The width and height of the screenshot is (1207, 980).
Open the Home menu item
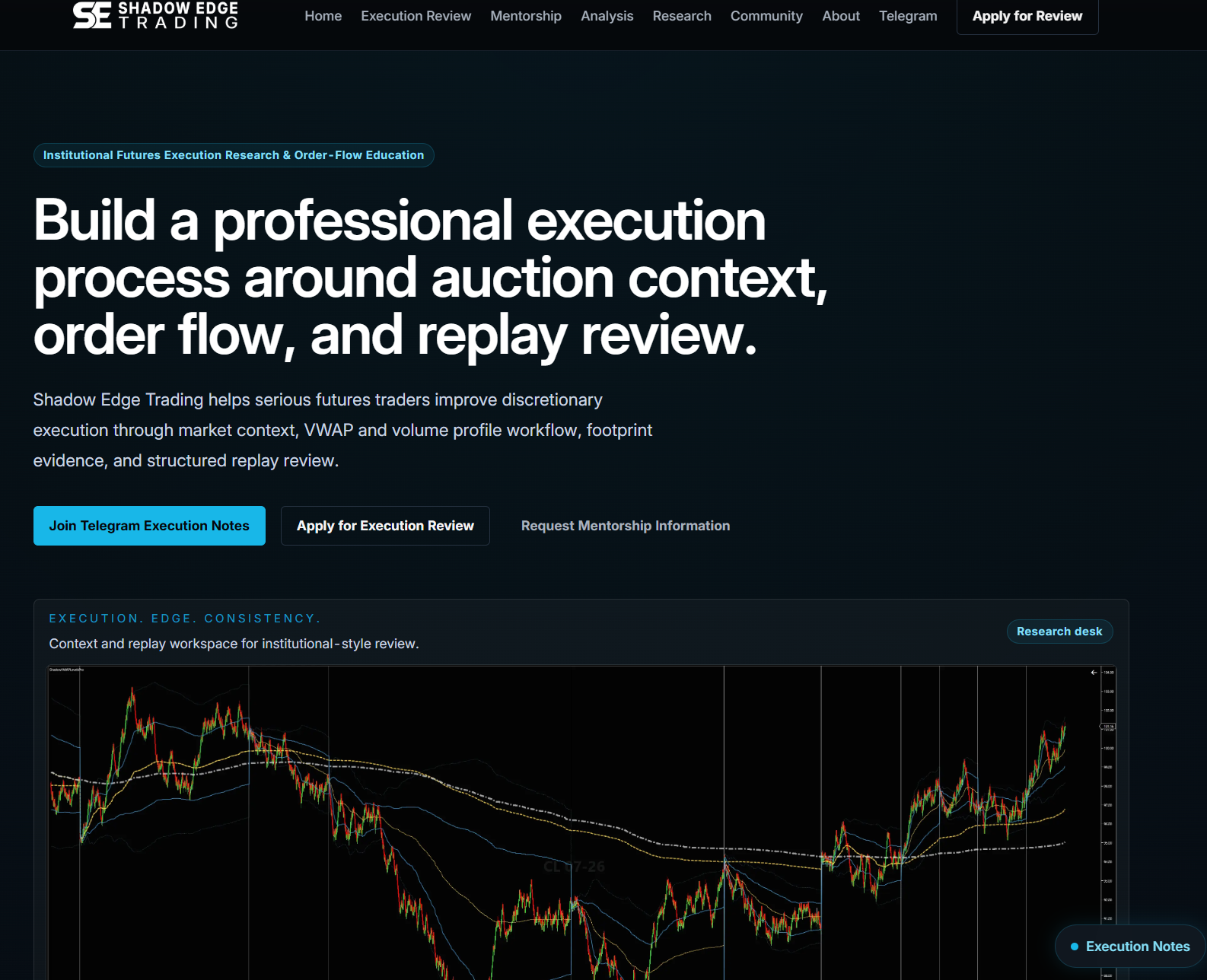323,16
